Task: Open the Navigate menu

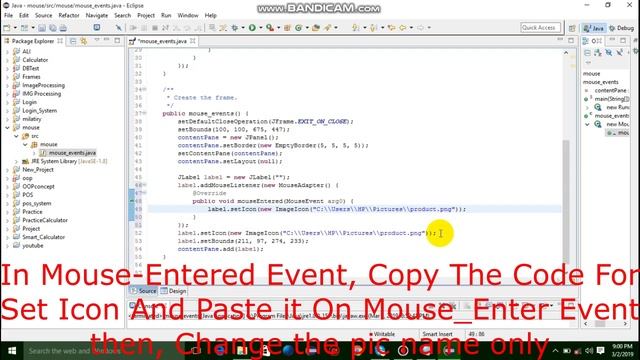Action: [x=97, y=16]
